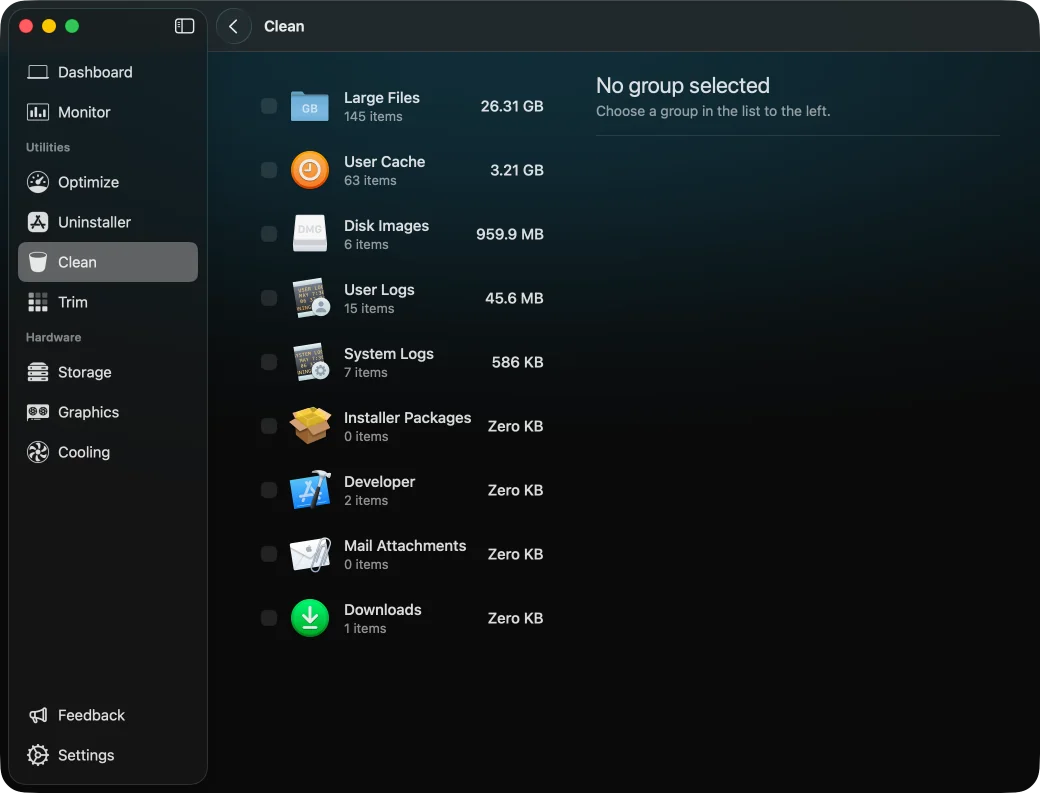Go back using the chevron button

tap(233, 27)
